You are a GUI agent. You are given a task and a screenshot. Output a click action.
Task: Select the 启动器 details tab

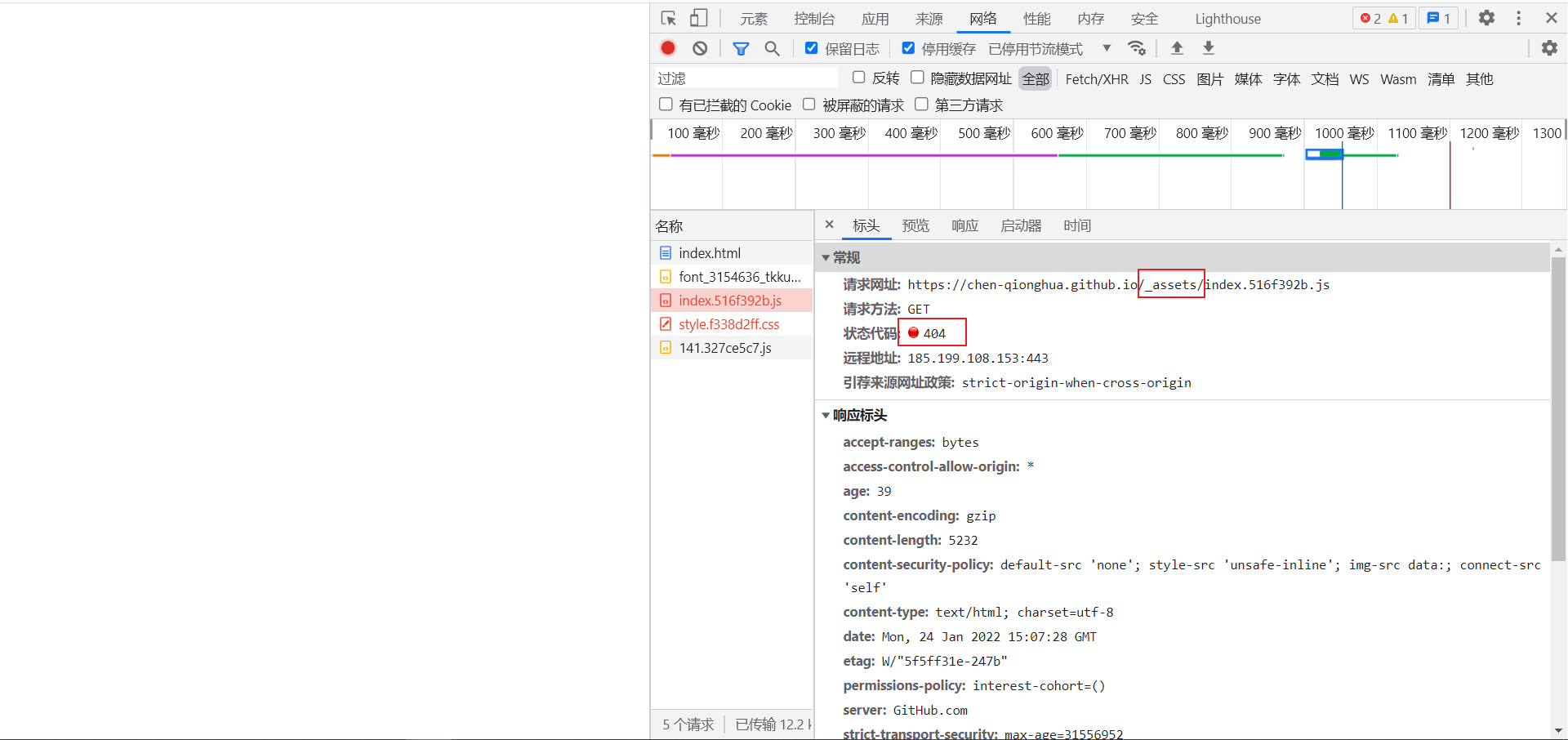(1021, 225)
